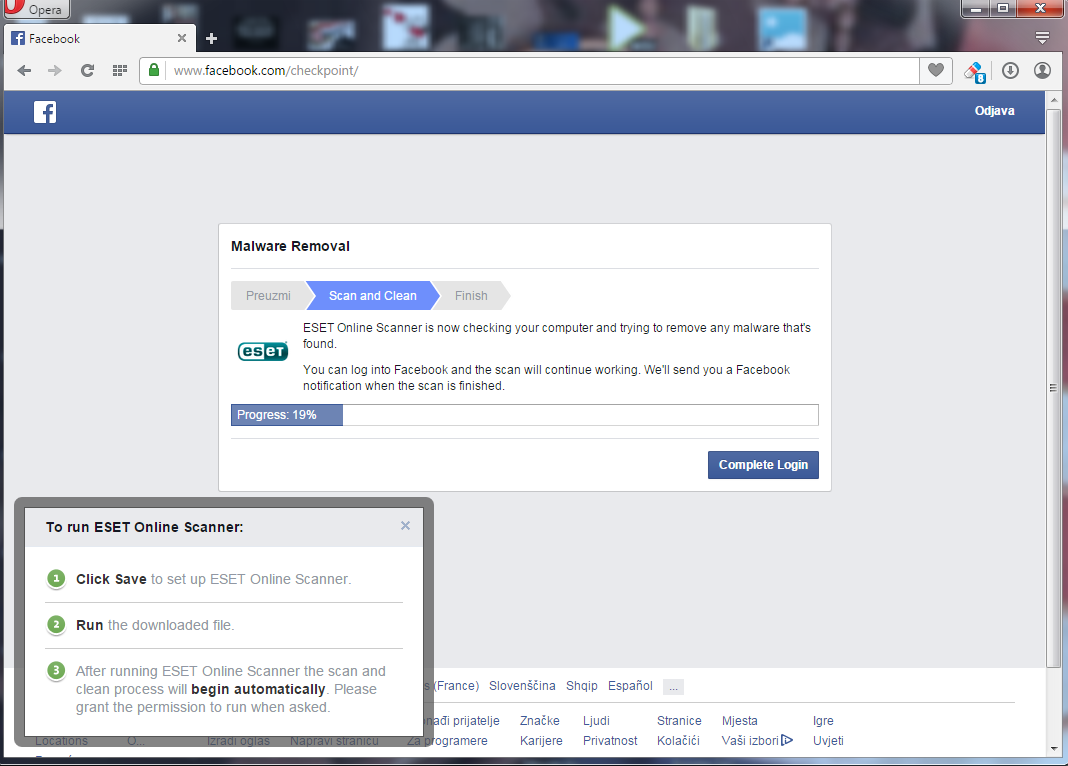Open the Vaši izbori footer link
This screenshot has width=1068, height=766.
click(x=750, y=740)
